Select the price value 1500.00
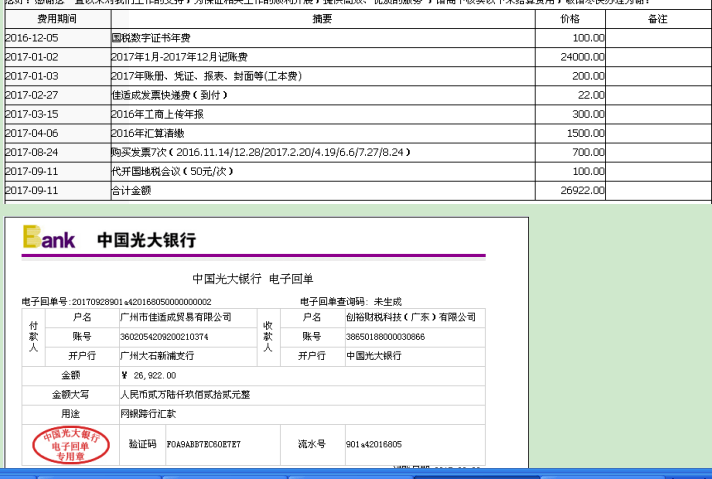This screenshot has height=479, width=712. [x=586, y=133]
